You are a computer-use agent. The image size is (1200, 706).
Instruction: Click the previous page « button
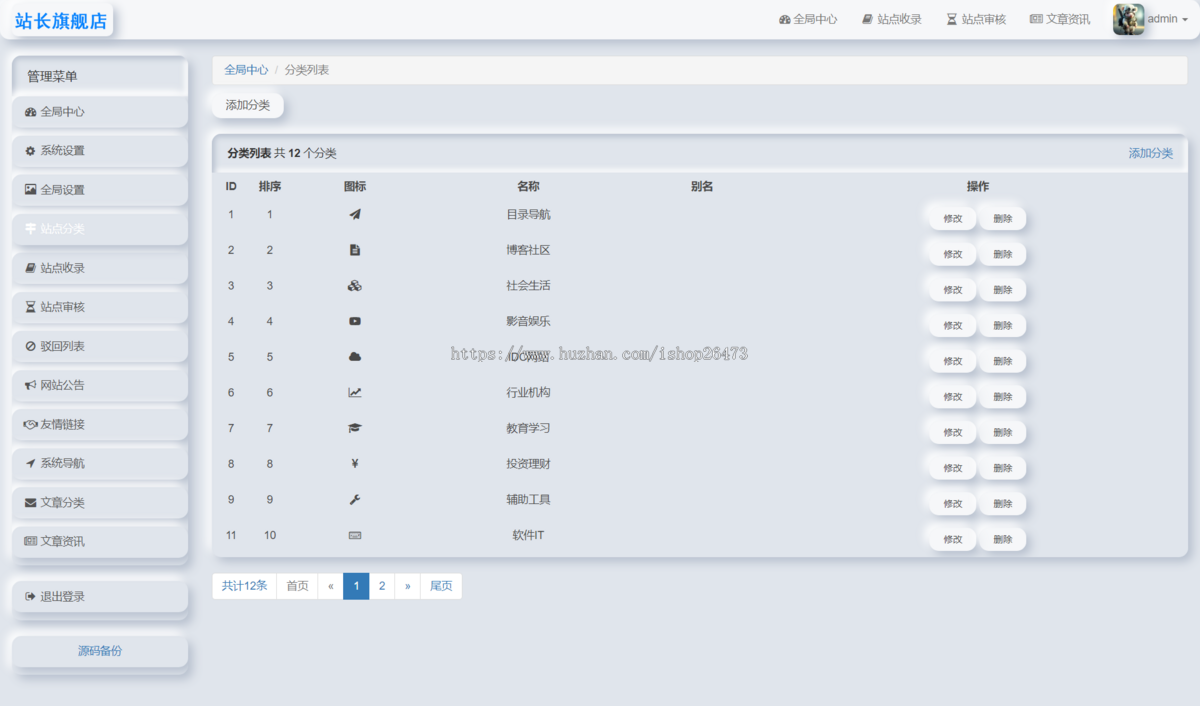330,586
